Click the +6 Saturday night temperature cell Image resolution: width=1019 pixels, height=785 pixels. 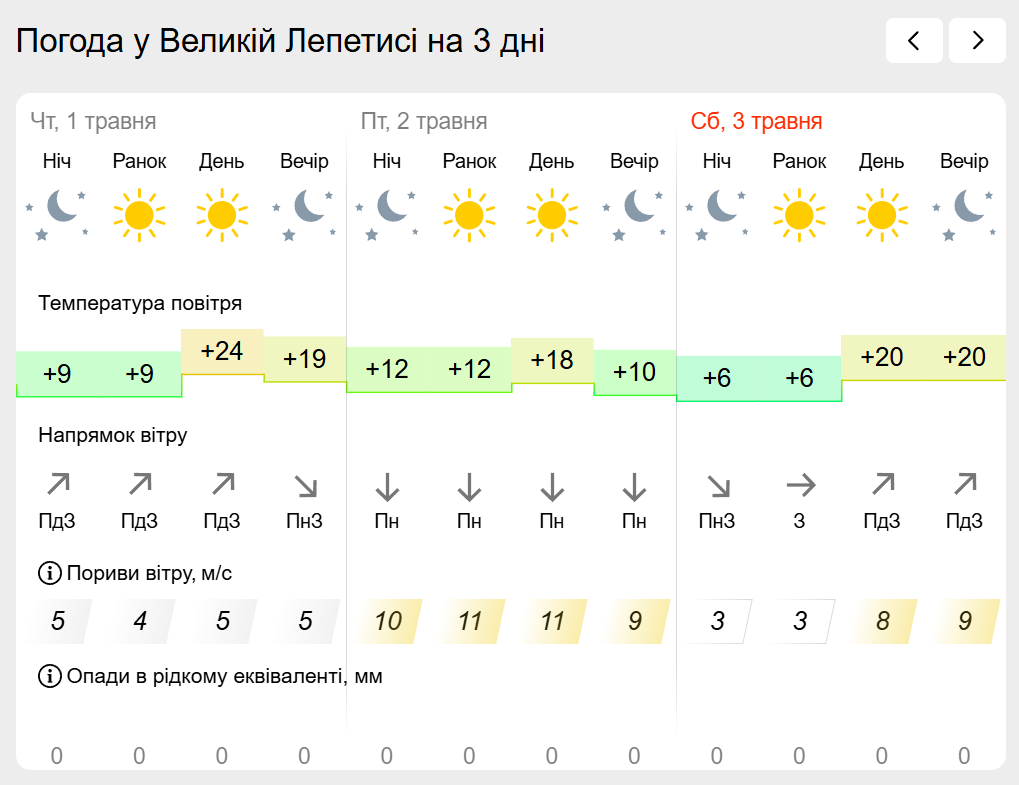tap(717, 378)
